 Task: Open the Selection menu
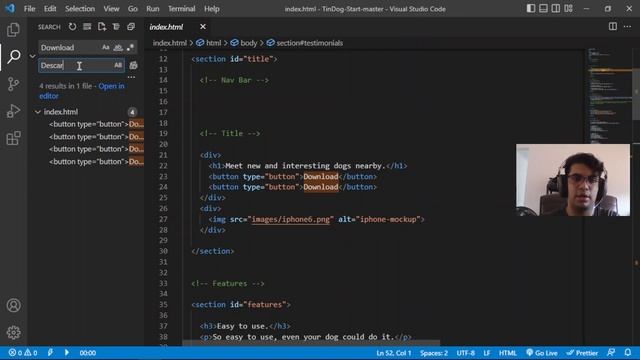80,9
